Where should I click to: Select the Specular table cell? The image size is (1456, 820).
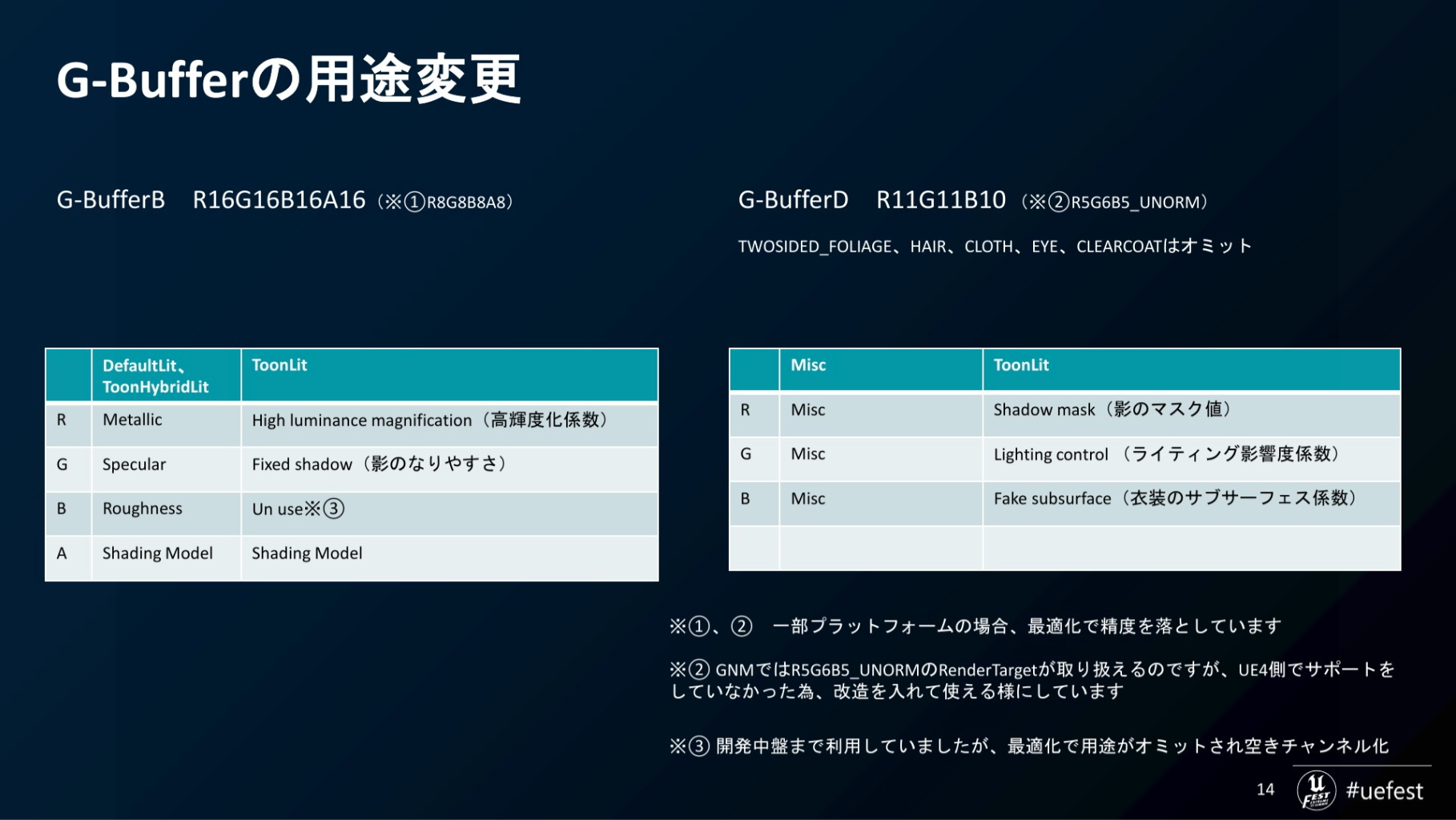134,464
